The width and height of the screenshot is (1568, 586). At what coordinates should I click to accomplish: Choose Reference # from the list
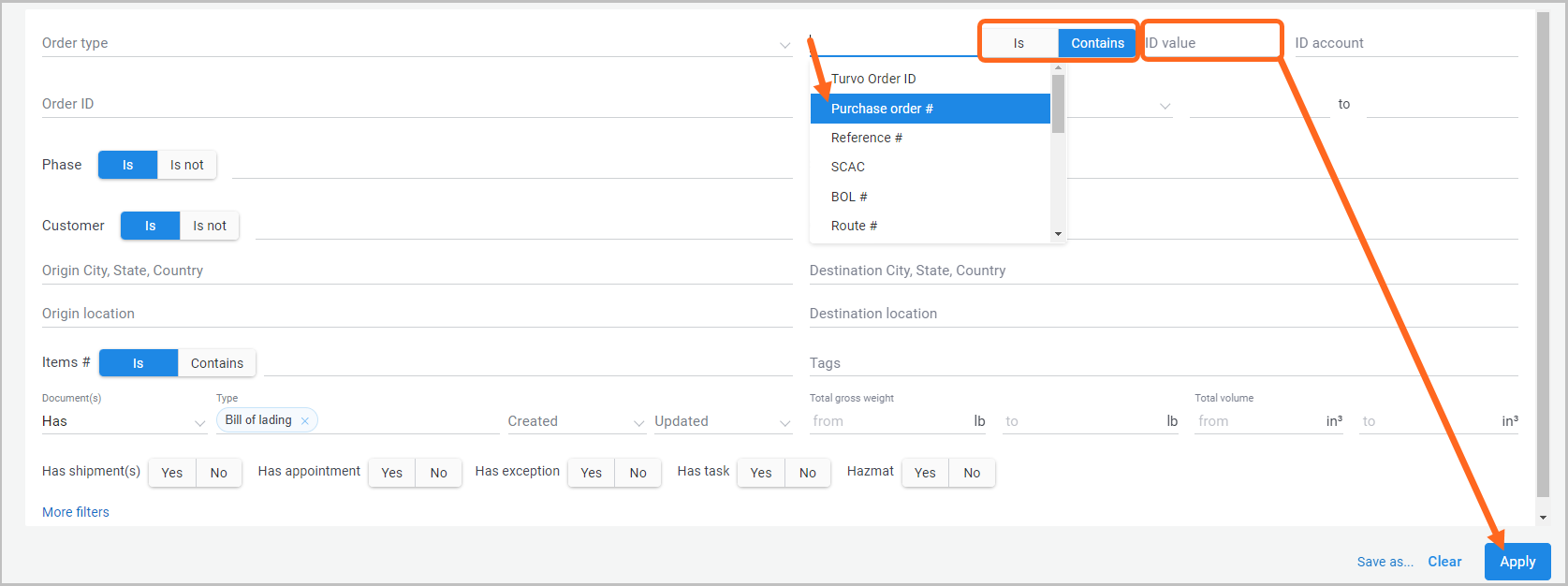[931, 138]
